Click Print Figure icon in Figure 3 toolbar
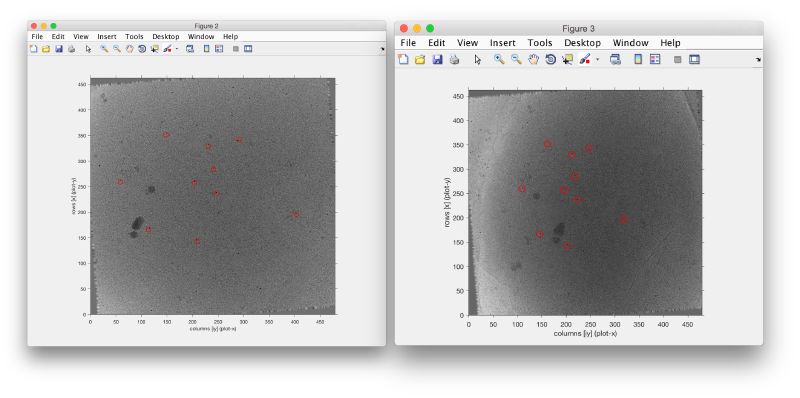The image size is (800, 398). [454, 59]
